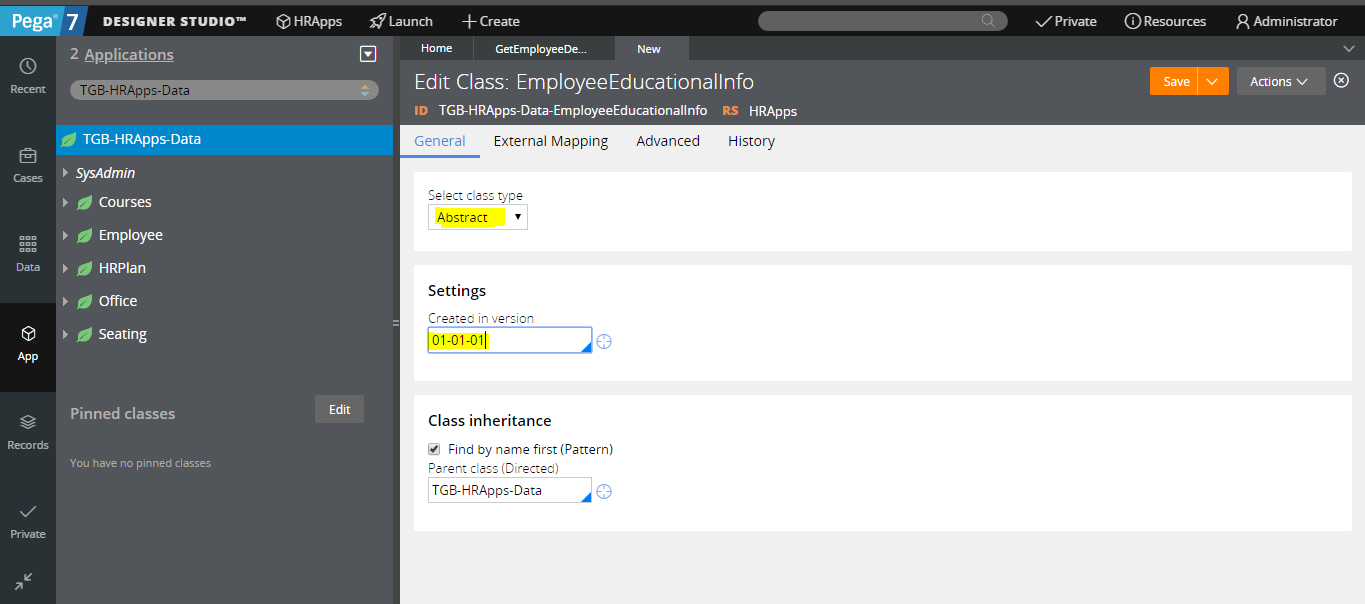
Task: Expand the Seating tree node
Action: click(65, 334)
